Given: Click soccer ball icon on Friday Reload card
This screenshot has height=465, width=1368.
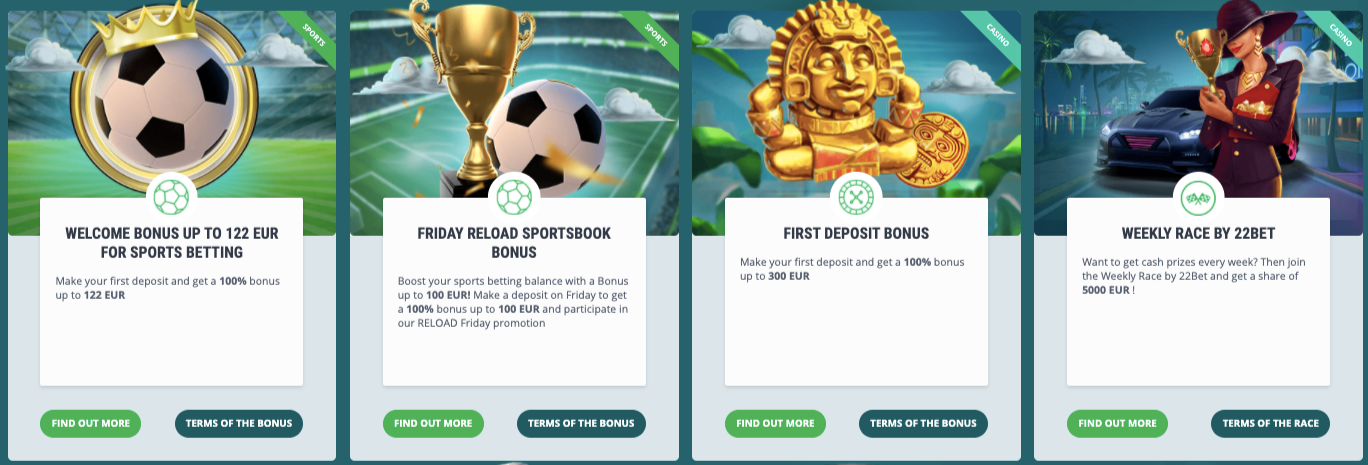Looking at the screenshot, I should click(x=514, y=197).
